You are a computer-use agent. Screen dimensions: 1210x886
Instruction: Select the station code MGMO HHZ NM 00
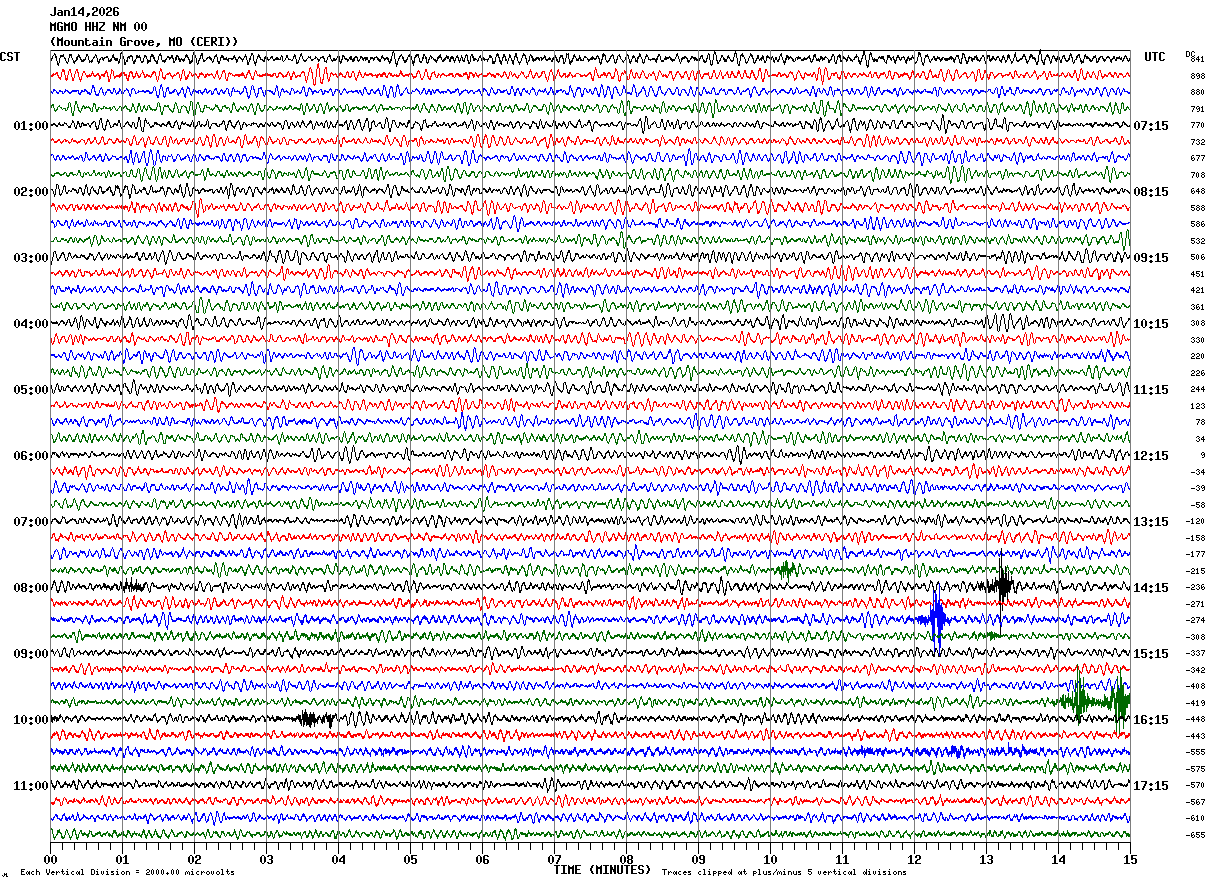point(98,27)
